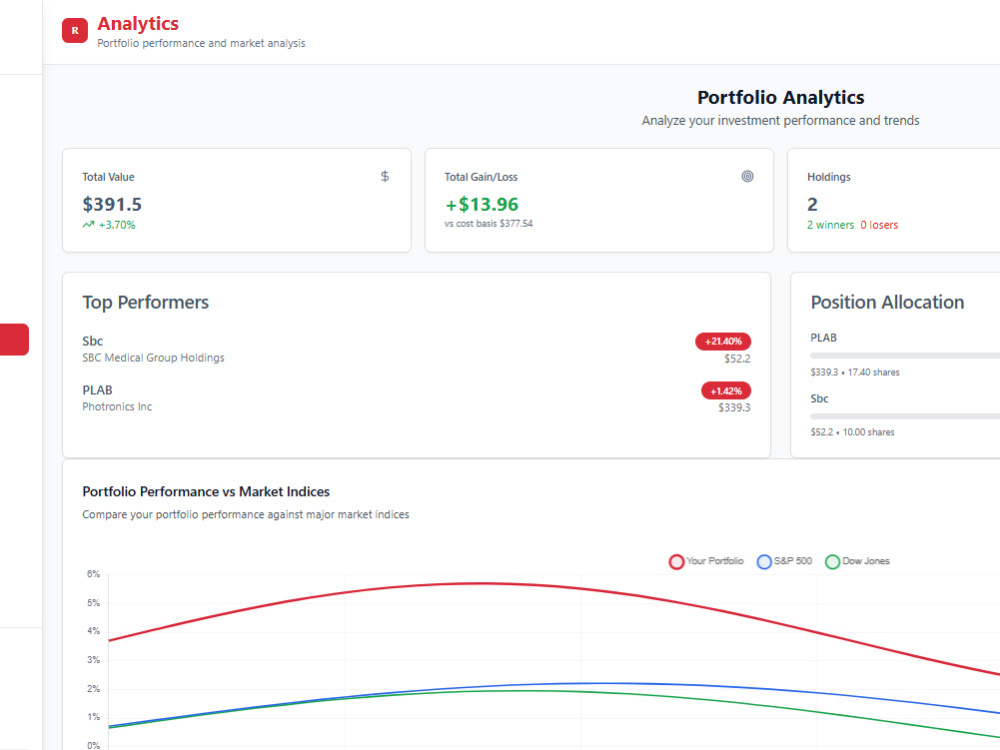Click '$339.3 • 17.40 shares' text
The width and height of the screenshot is (1000, 750).
tap(855, 372)
